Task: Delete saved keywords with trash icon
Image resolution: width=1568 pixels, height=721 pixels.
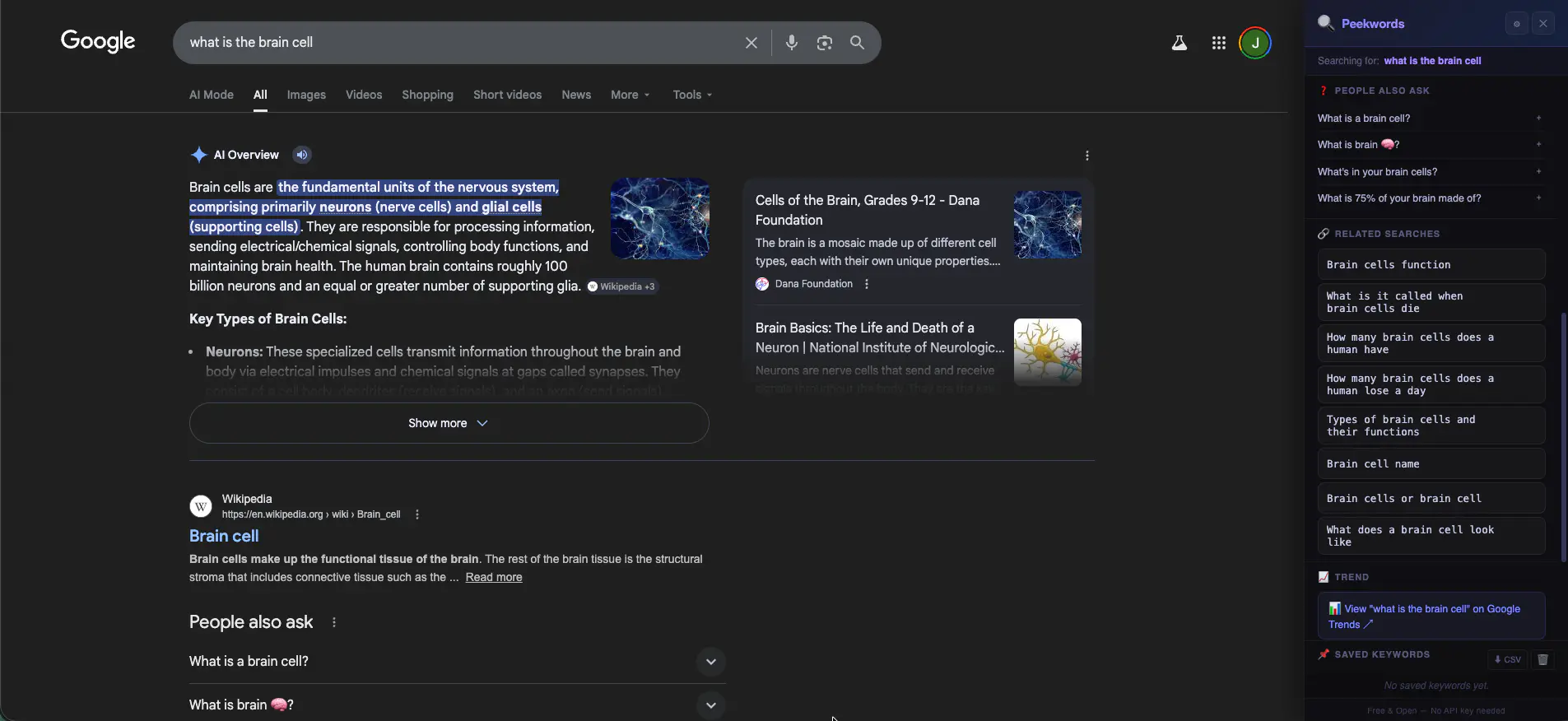Action: 1542,659
